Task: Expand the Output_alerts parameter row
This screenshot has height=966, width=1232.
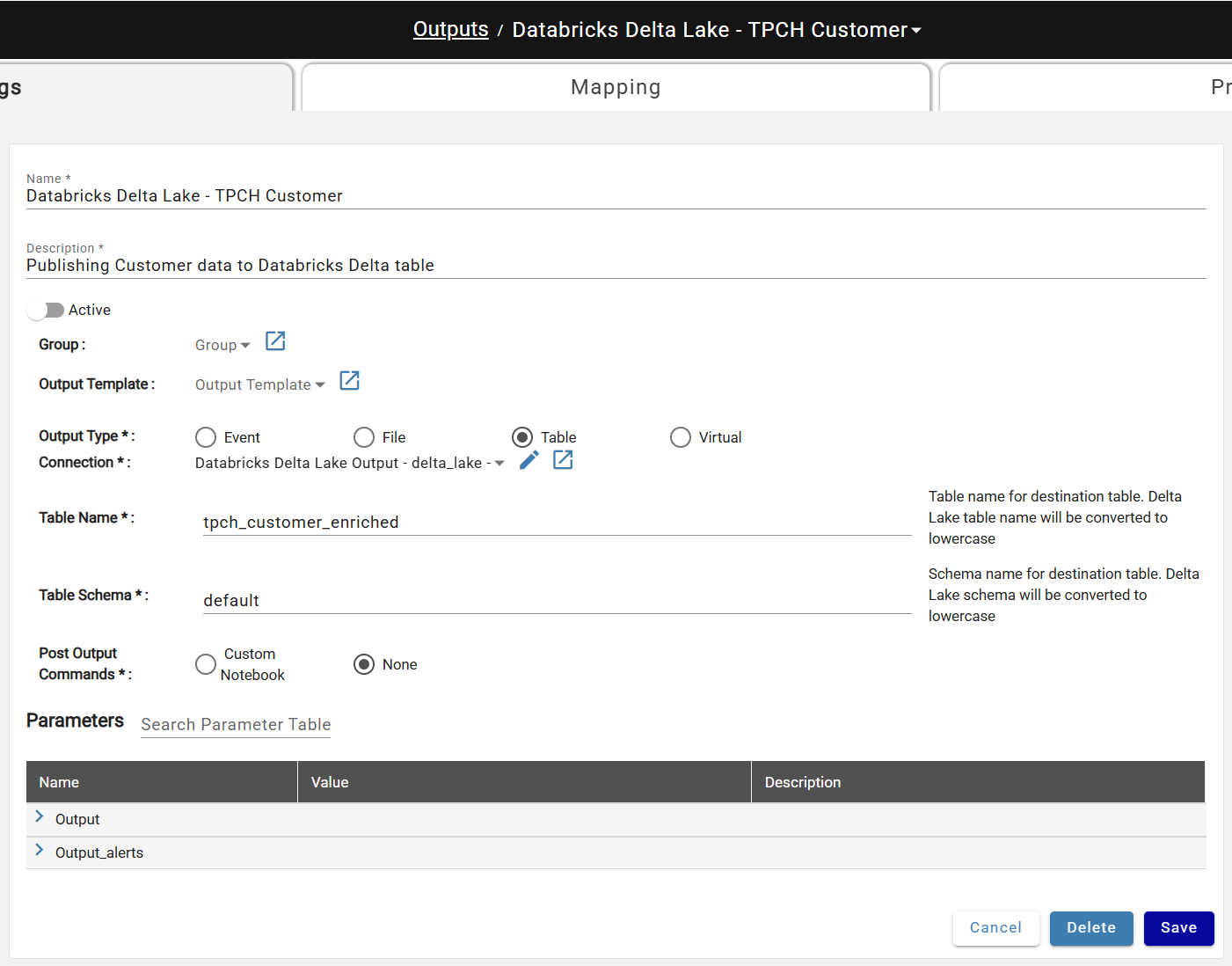Action: click(39, 851)
